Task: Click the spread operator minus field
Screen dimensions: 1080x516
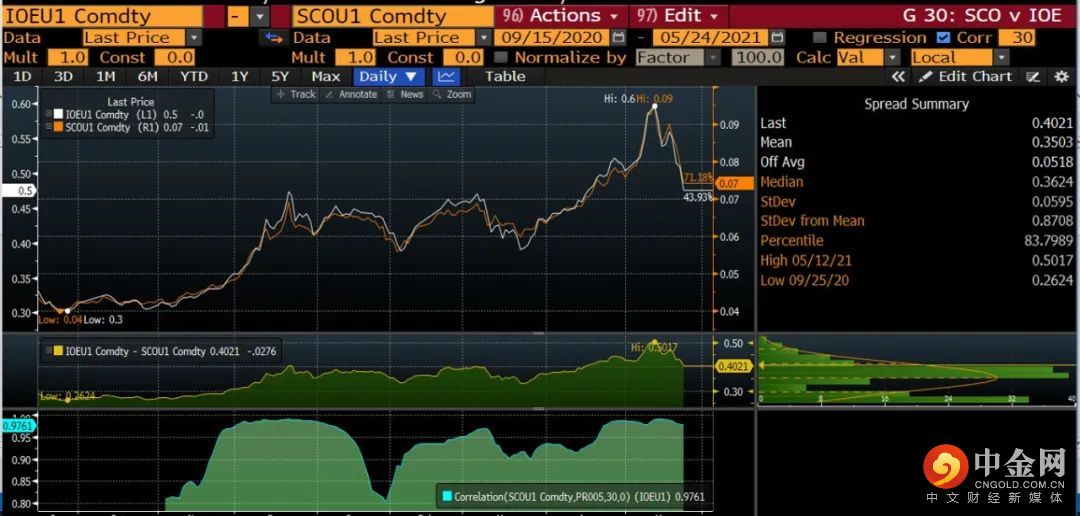Action: click(236, 16)
